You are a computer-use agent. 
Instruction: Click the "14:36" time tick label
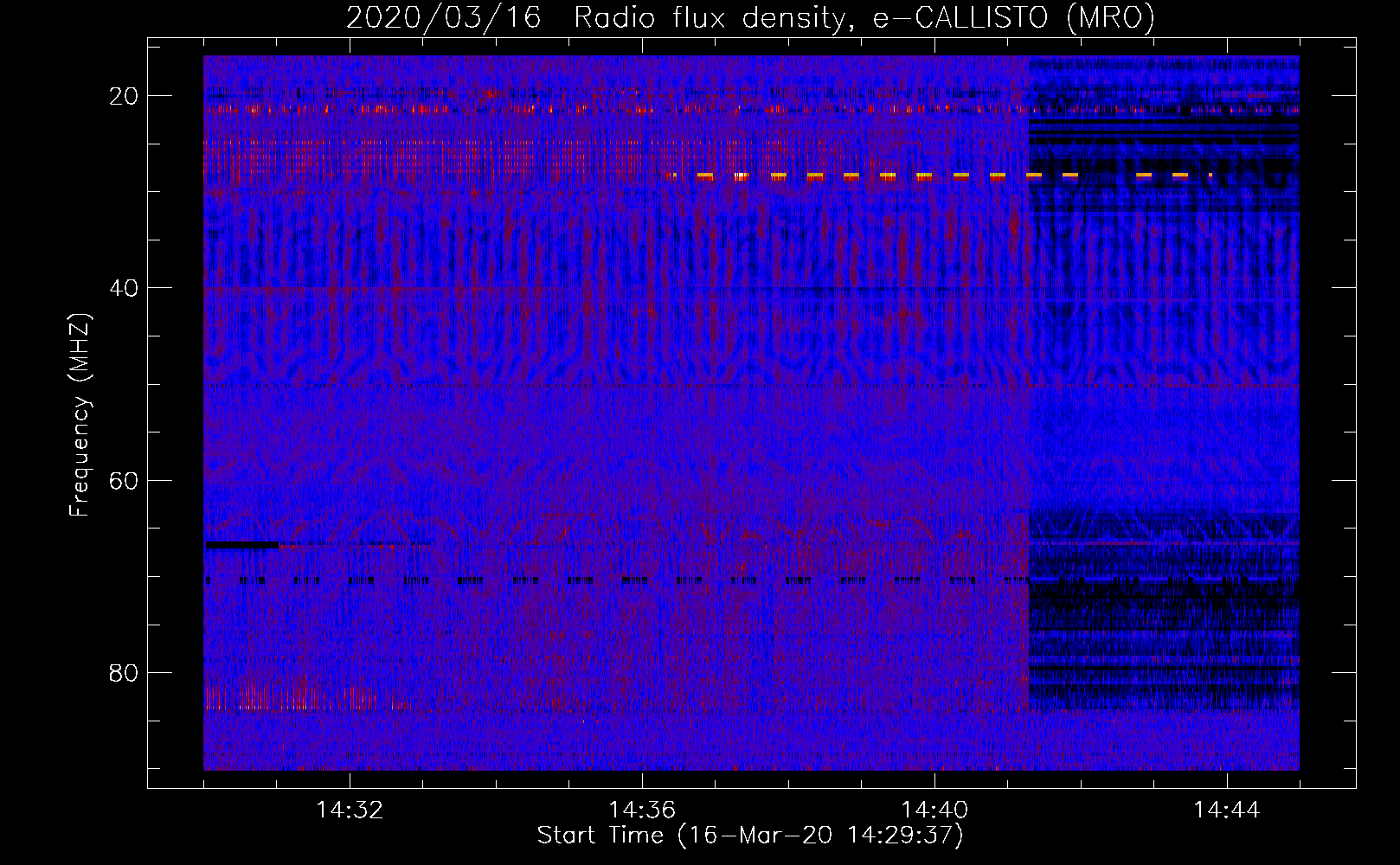tap(642, 811)
